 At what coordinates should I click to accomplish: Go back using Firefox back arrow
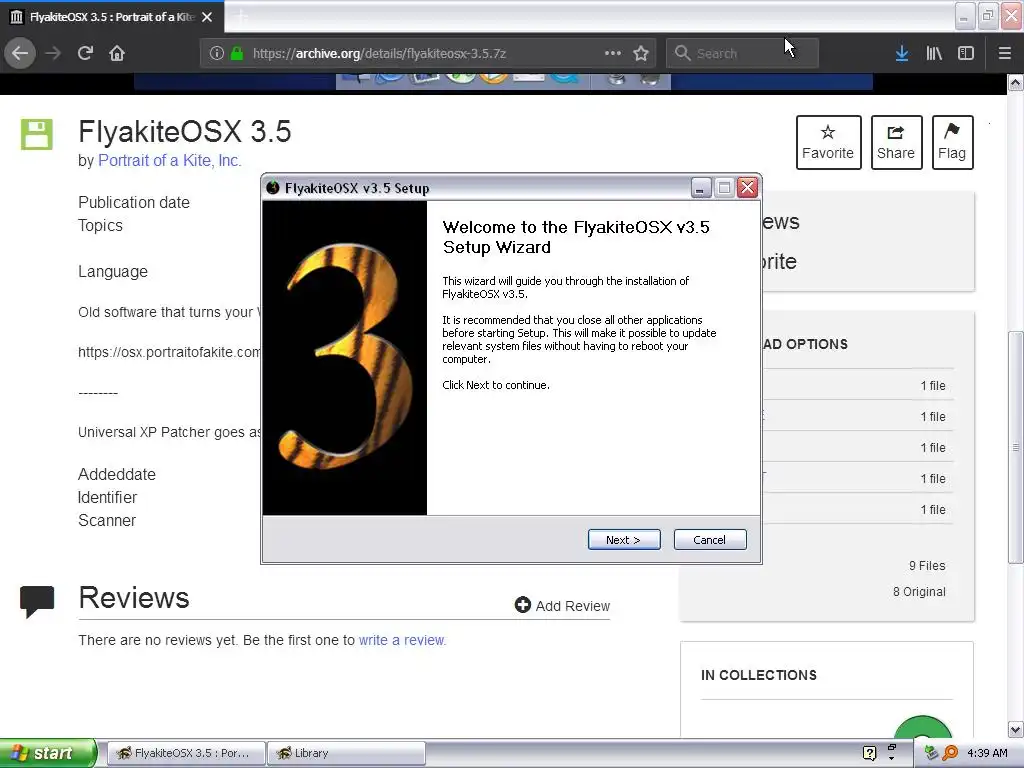point(20,53)
